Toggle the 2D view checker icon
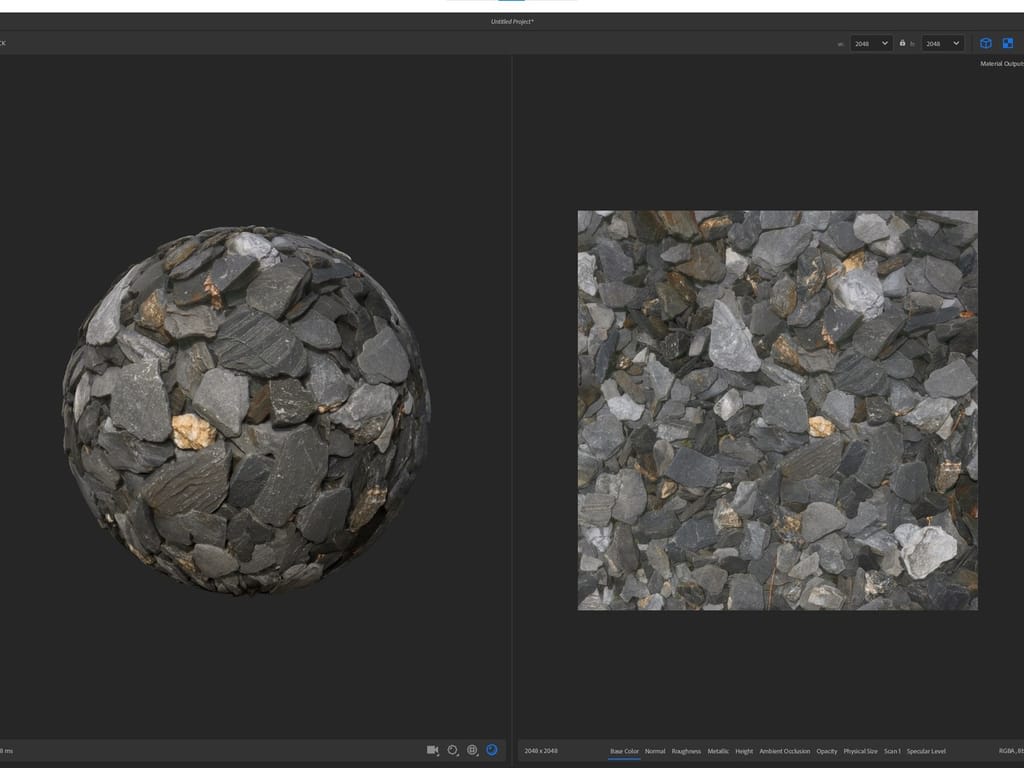The width and height of the screenshot is (1024, 768). tap(1007, 43)
